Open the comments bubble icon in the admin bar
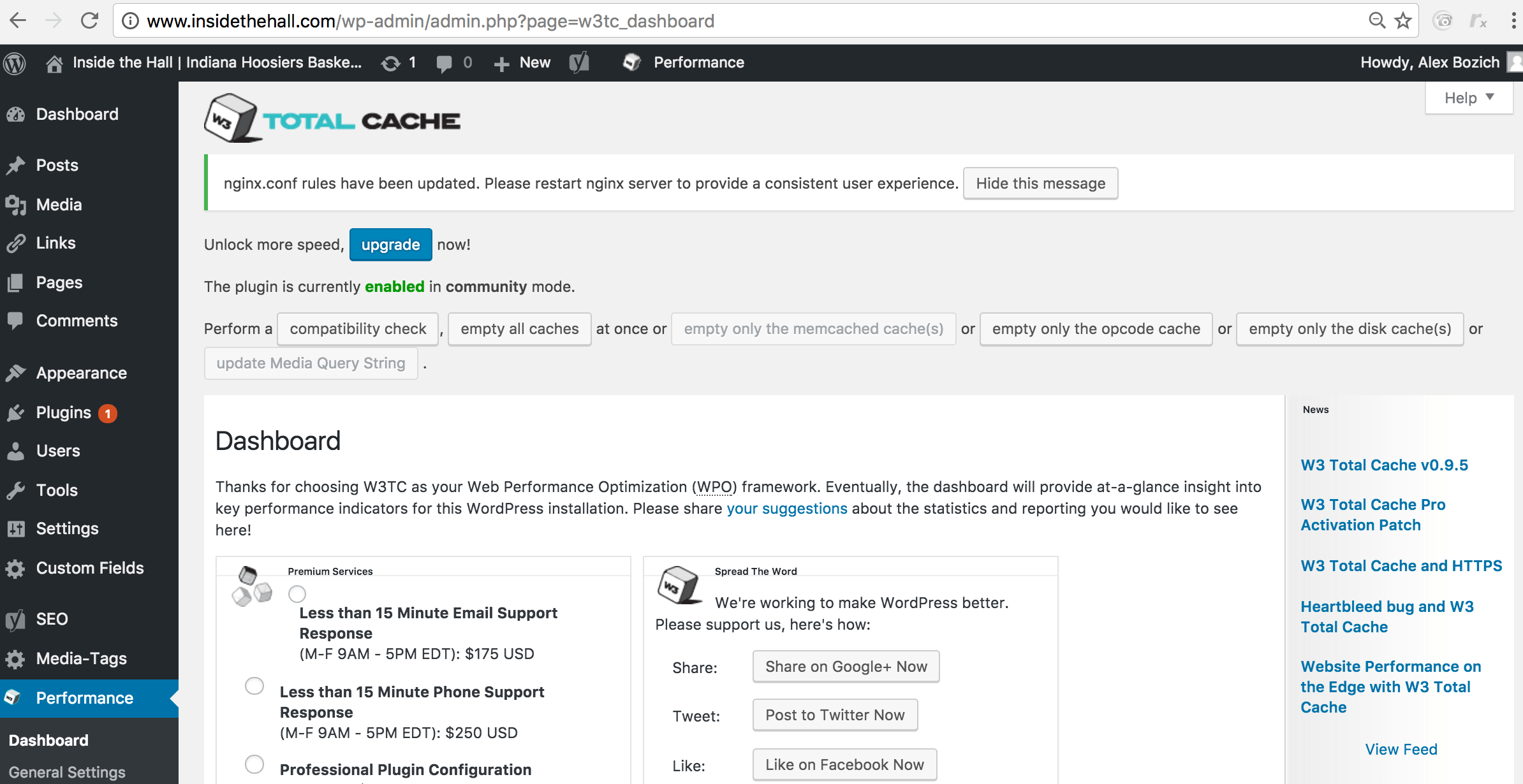 click(444, 63)
